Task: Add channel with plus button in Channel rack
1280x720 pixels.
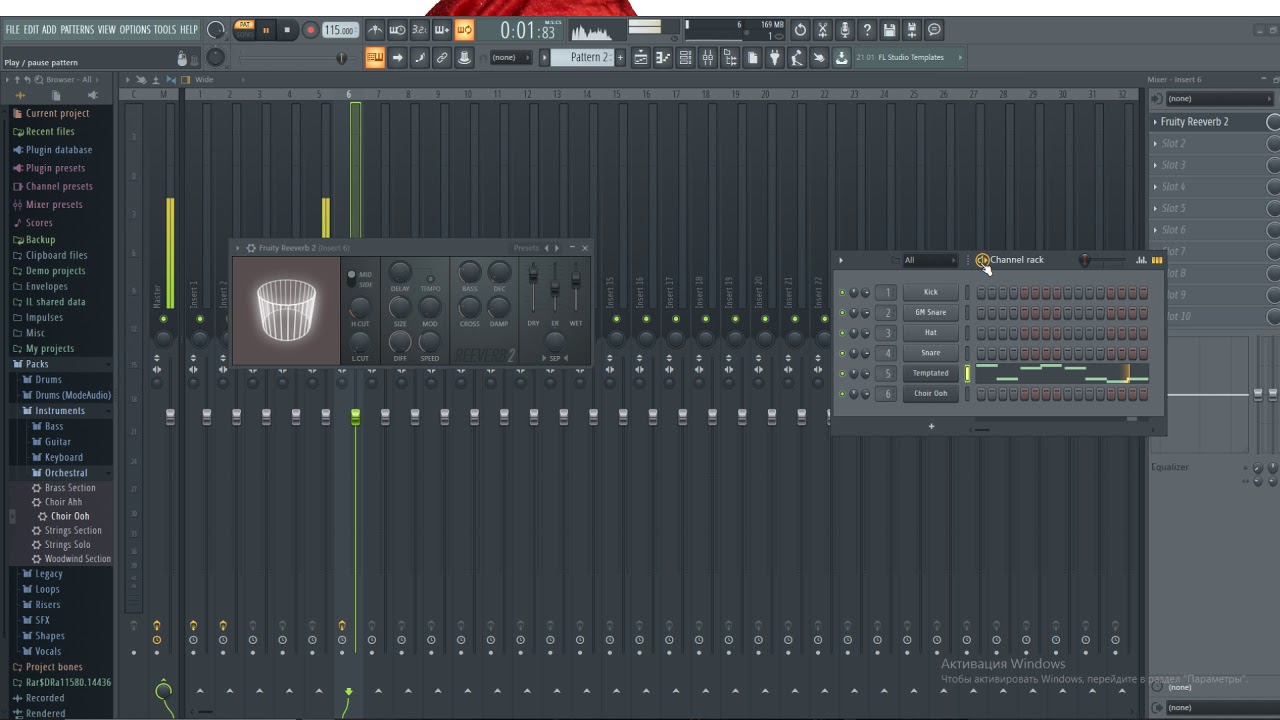Action: click(931, 427)
